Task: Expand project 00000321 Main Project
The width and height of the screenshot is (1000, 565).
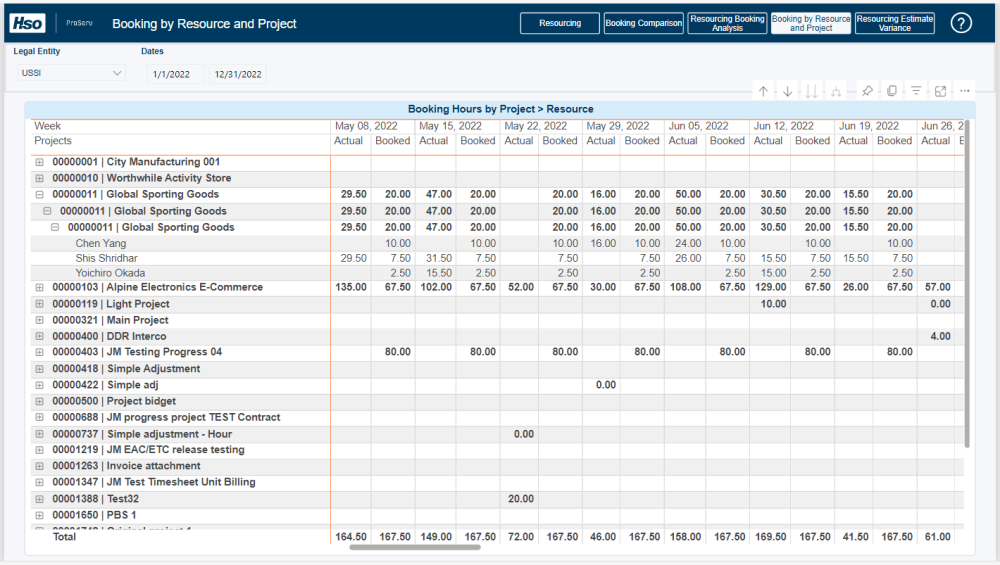Action: pyautogui.click(x=40, y=320)
